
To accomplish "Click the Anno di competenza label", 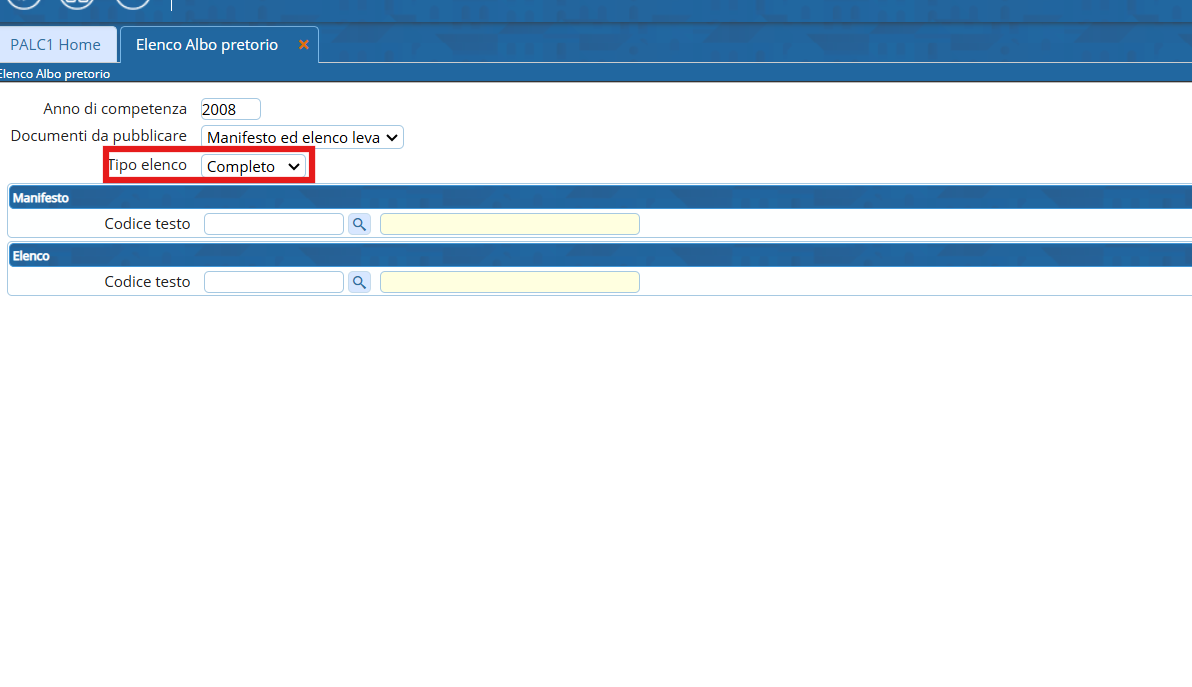I will (115, 108).
